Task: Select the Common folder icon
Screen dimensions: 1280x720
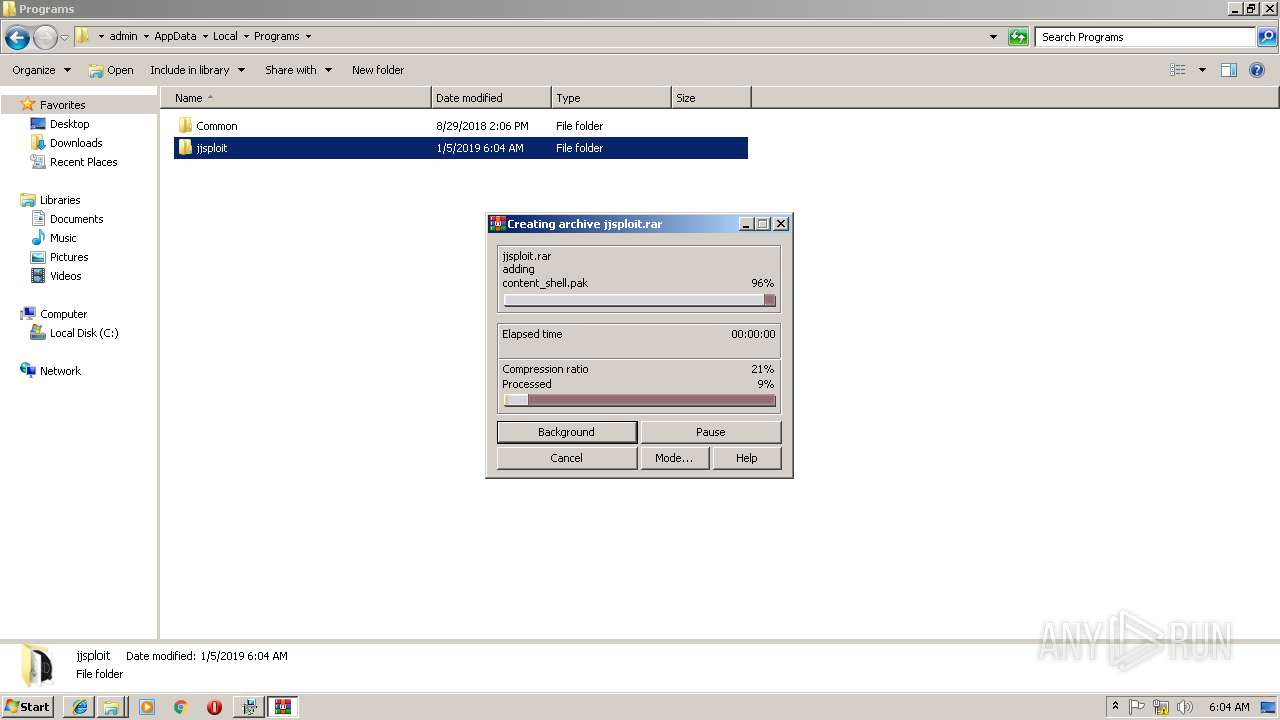Action: 185,126
